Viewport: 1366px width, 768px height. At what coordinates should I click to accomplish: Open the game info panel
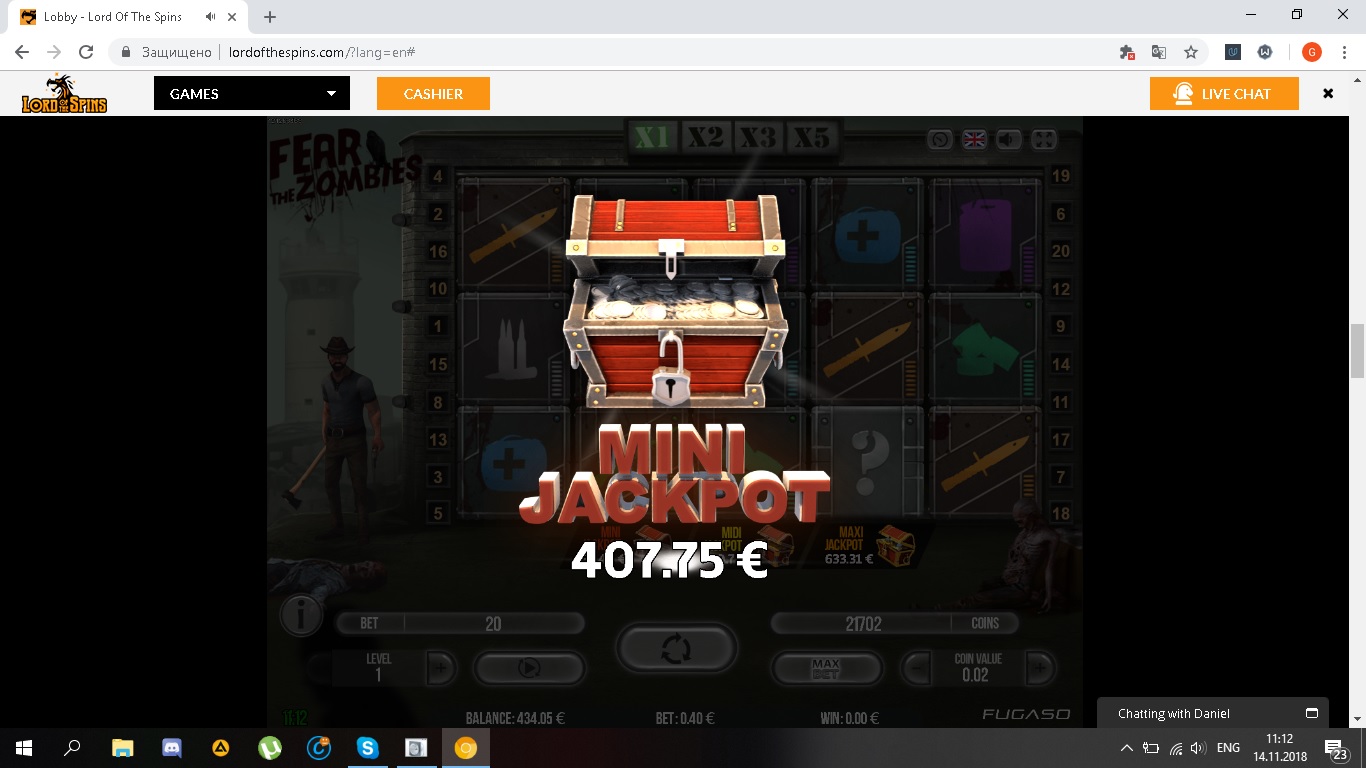coord(301,615)
